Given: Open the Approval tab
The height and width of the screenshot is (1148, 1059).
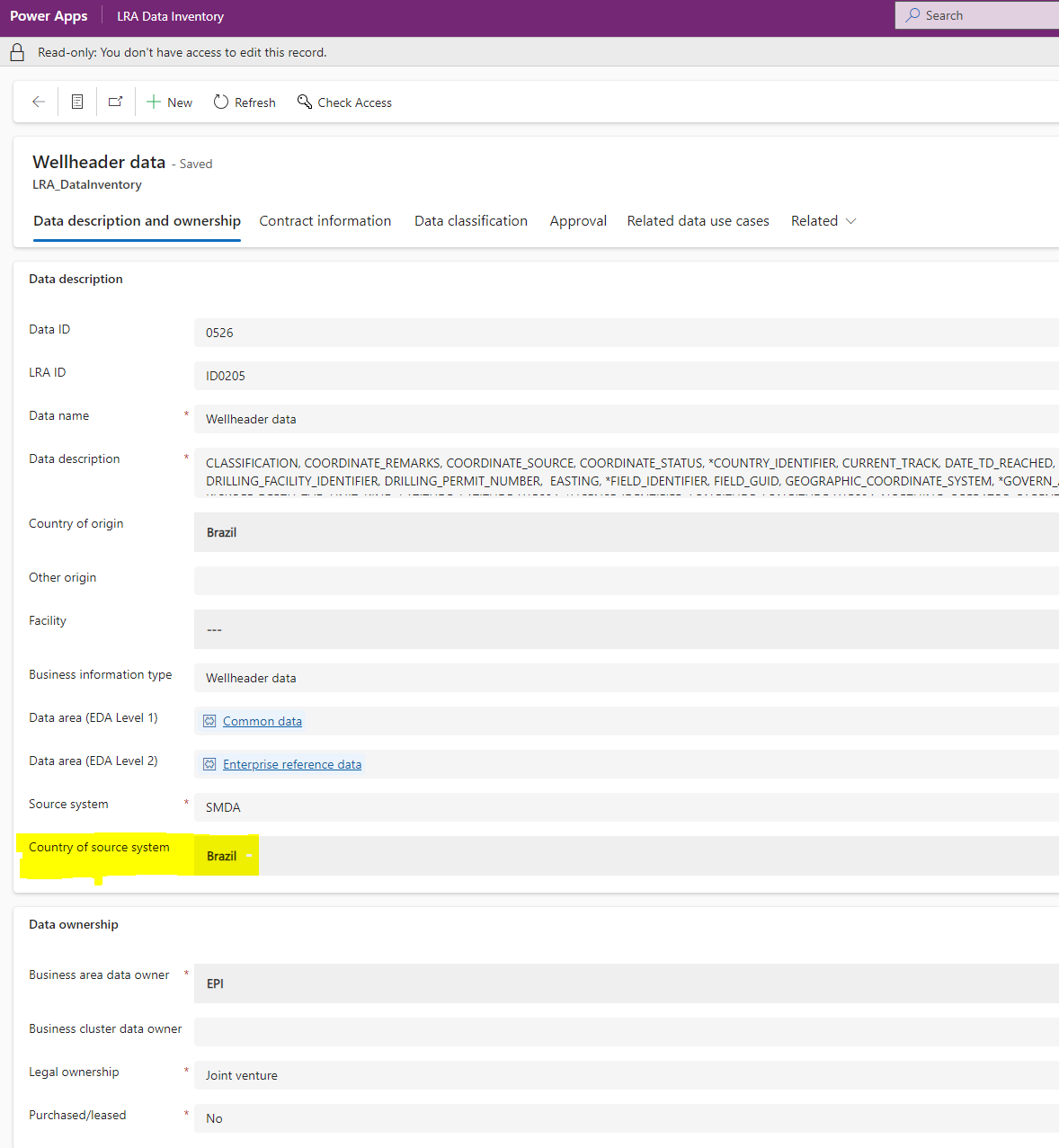Looking at the screenshot, I should tap(578, 221).
